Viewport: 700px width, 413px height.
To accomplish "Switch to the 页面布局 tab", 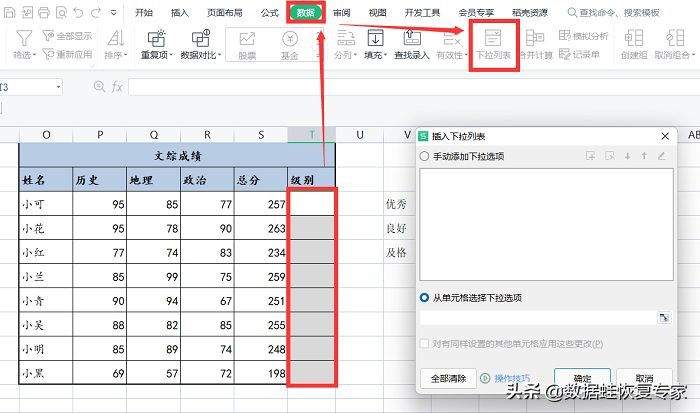I will pos(225,13).
